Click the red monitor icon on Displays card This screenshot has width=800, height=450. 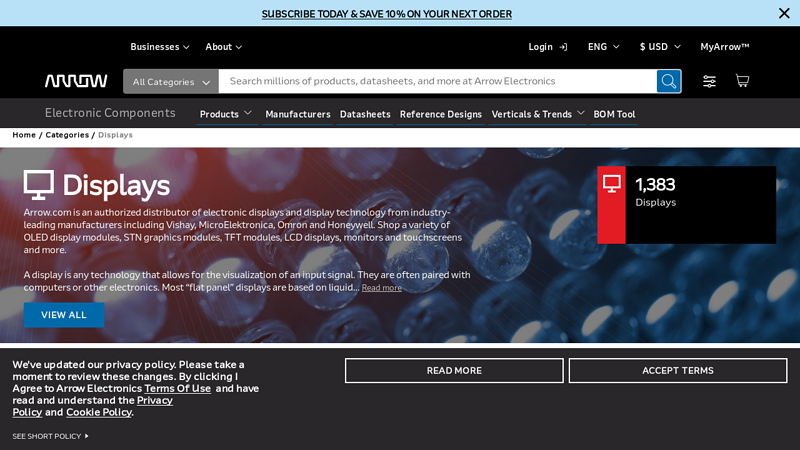[x=612, y=184]
